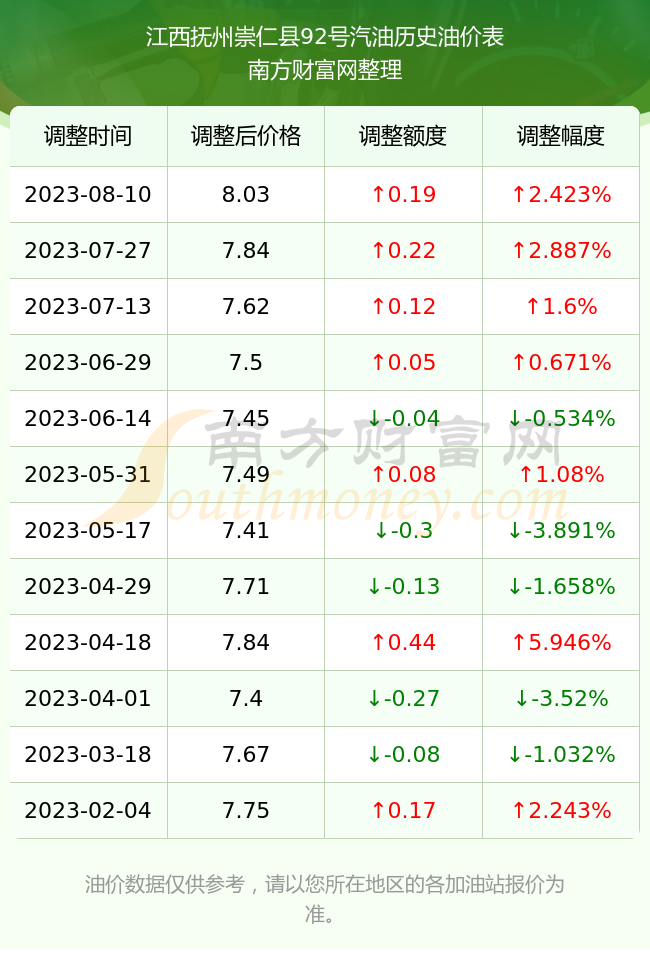This screenshot has width=650, height=980.
Task: Click the ↑2.243% percentage cell
Action: coord(561,811)
